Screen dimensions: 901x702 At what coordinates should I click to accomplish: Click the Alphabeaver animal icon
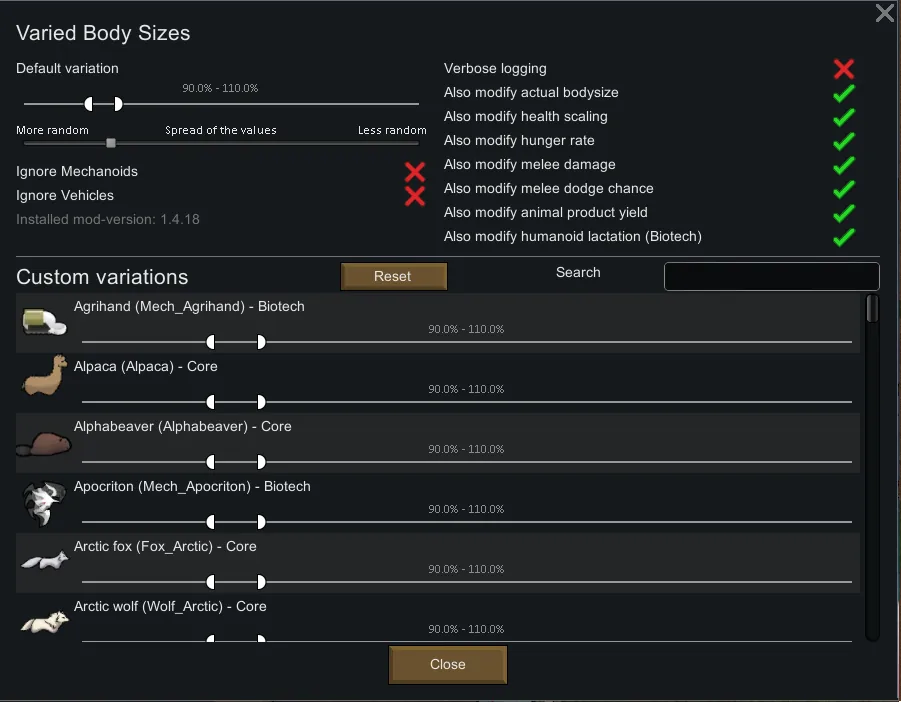pos(44,443)
